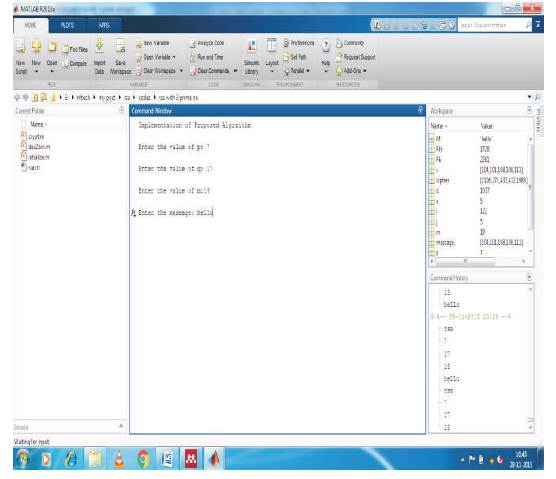Expand the Open dropdown arrow
Viewport: 556px width, 479px height.
[52, 72]
